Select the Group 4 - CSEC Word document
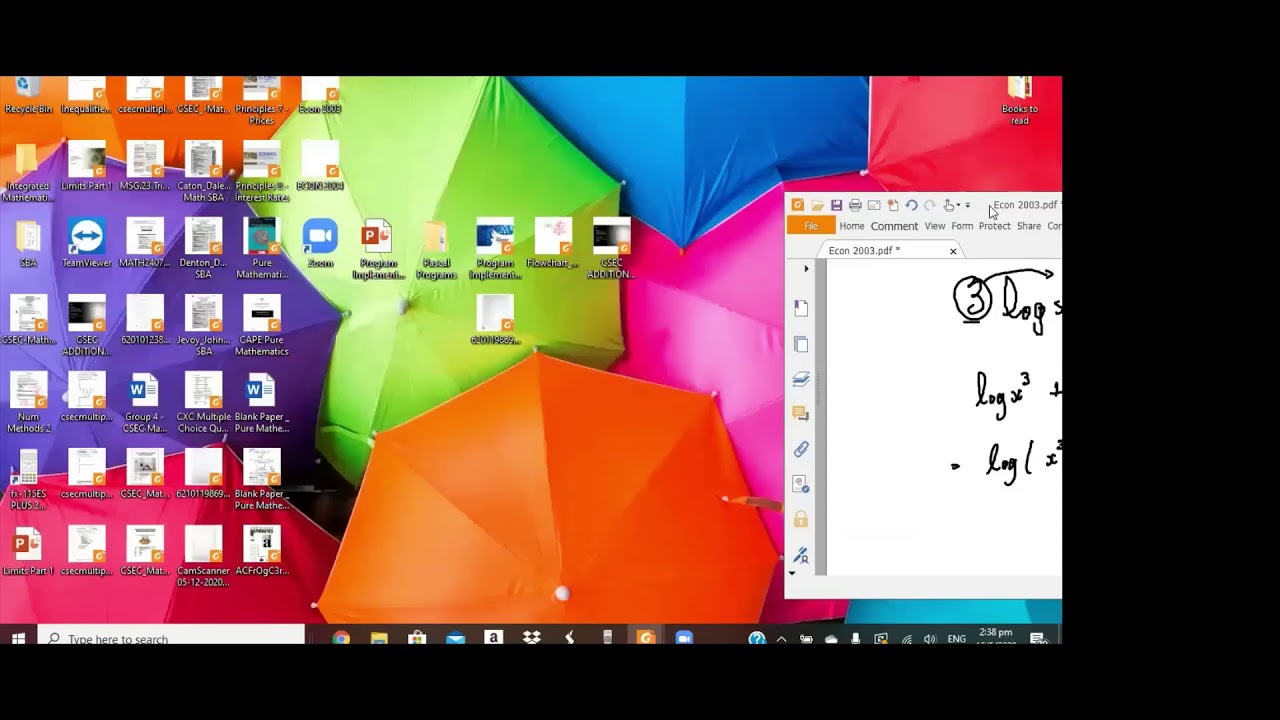1280x720 pixels. pyautogui.click(x=144, y=403)
